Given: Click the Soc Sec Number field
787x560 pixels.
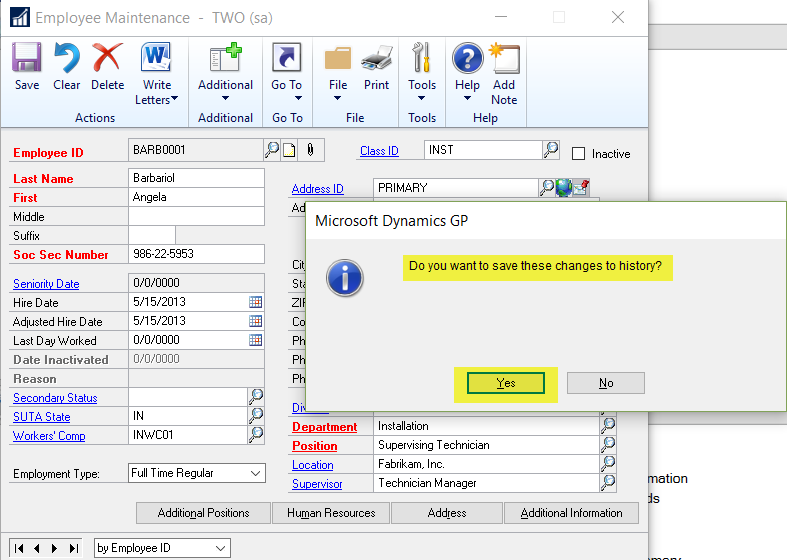Looking at the screenshot, I should (196, 254).
